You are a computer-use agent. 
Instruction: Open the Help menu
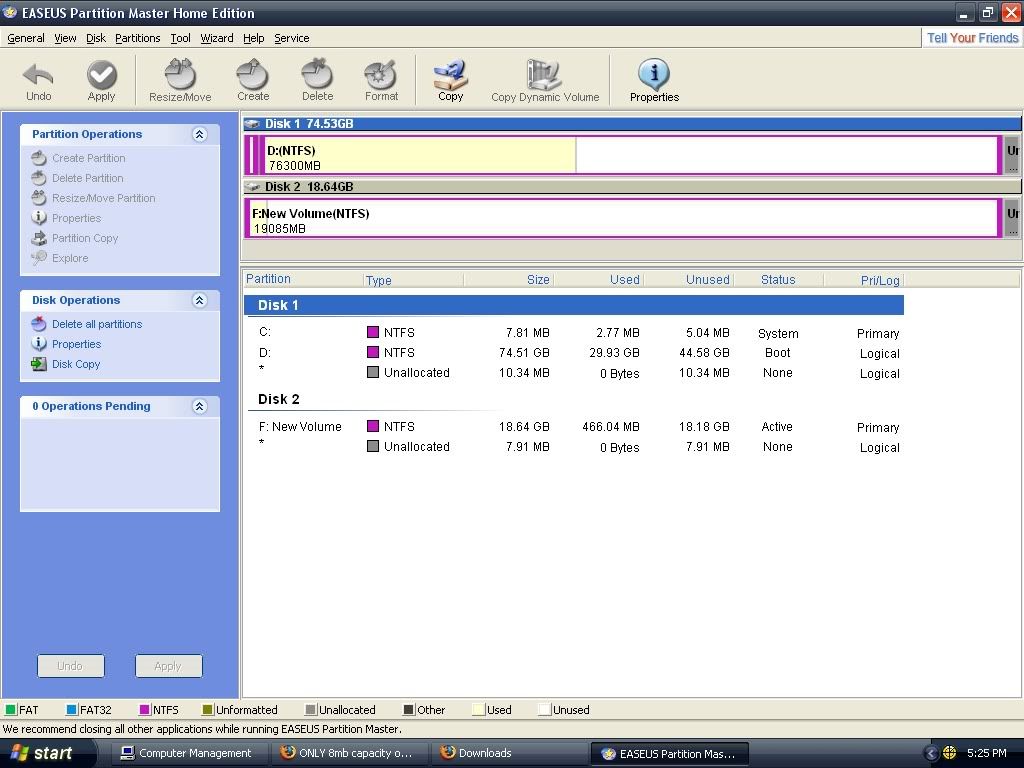tap(253, 38)
